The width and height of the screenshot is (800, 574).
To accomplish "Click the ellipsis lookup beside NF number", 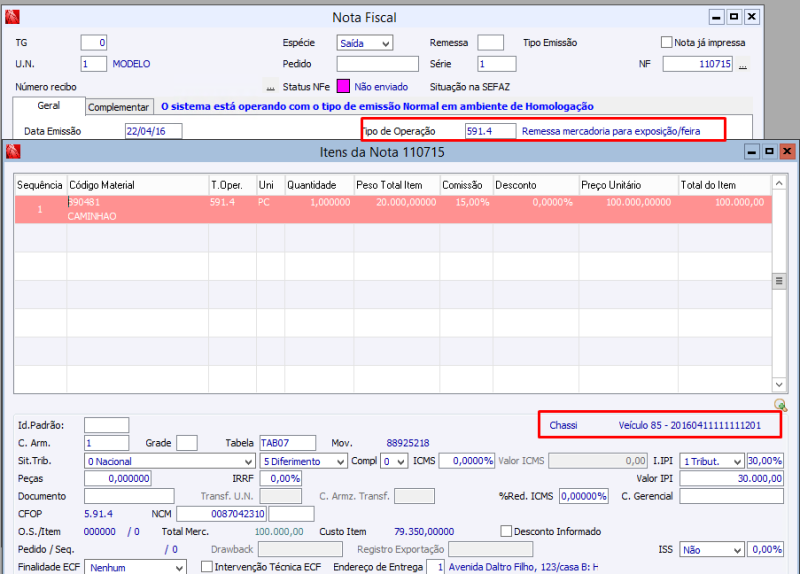I will (x=743, y=65).
